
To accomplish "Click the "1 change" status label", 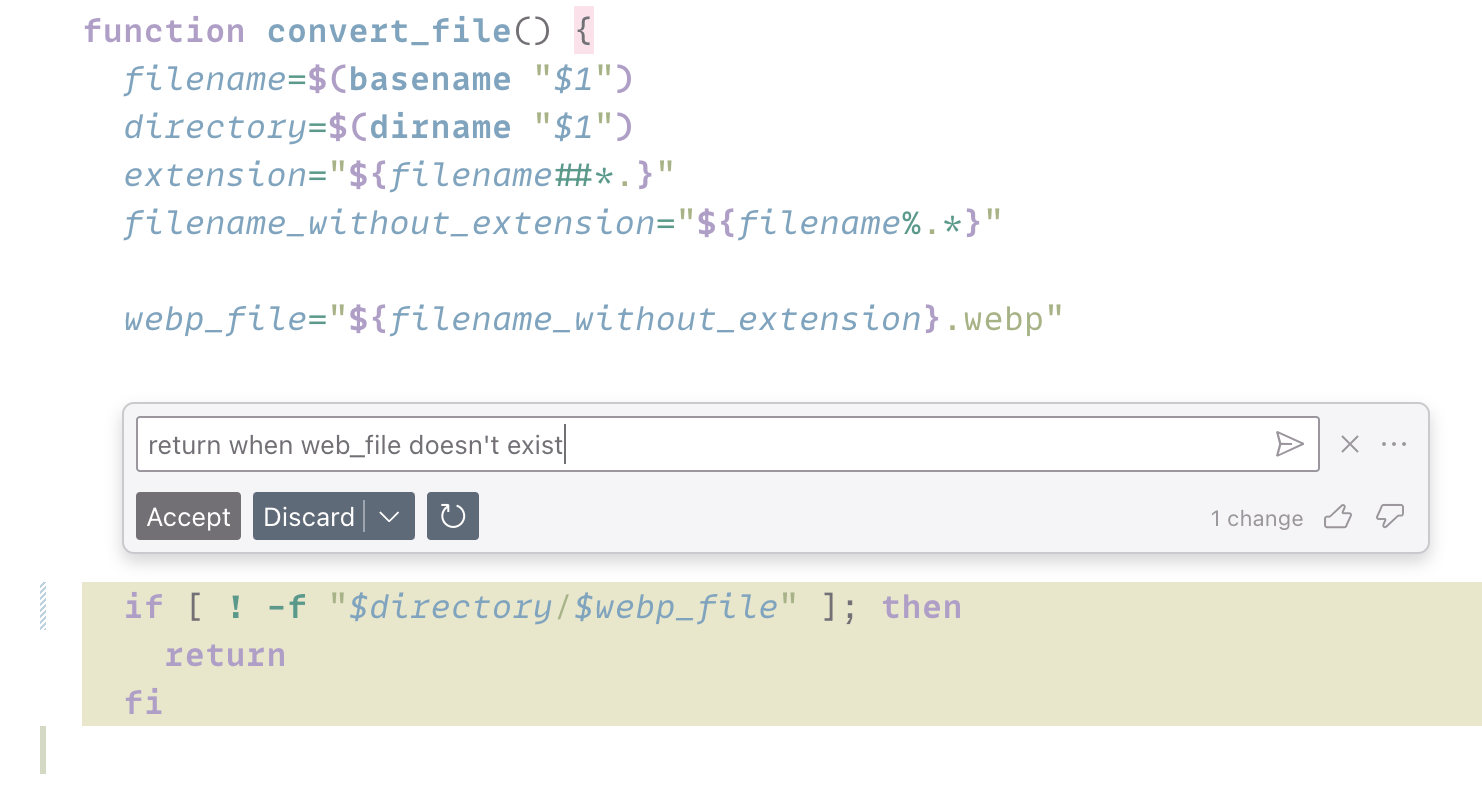I will pos(1256,518).
